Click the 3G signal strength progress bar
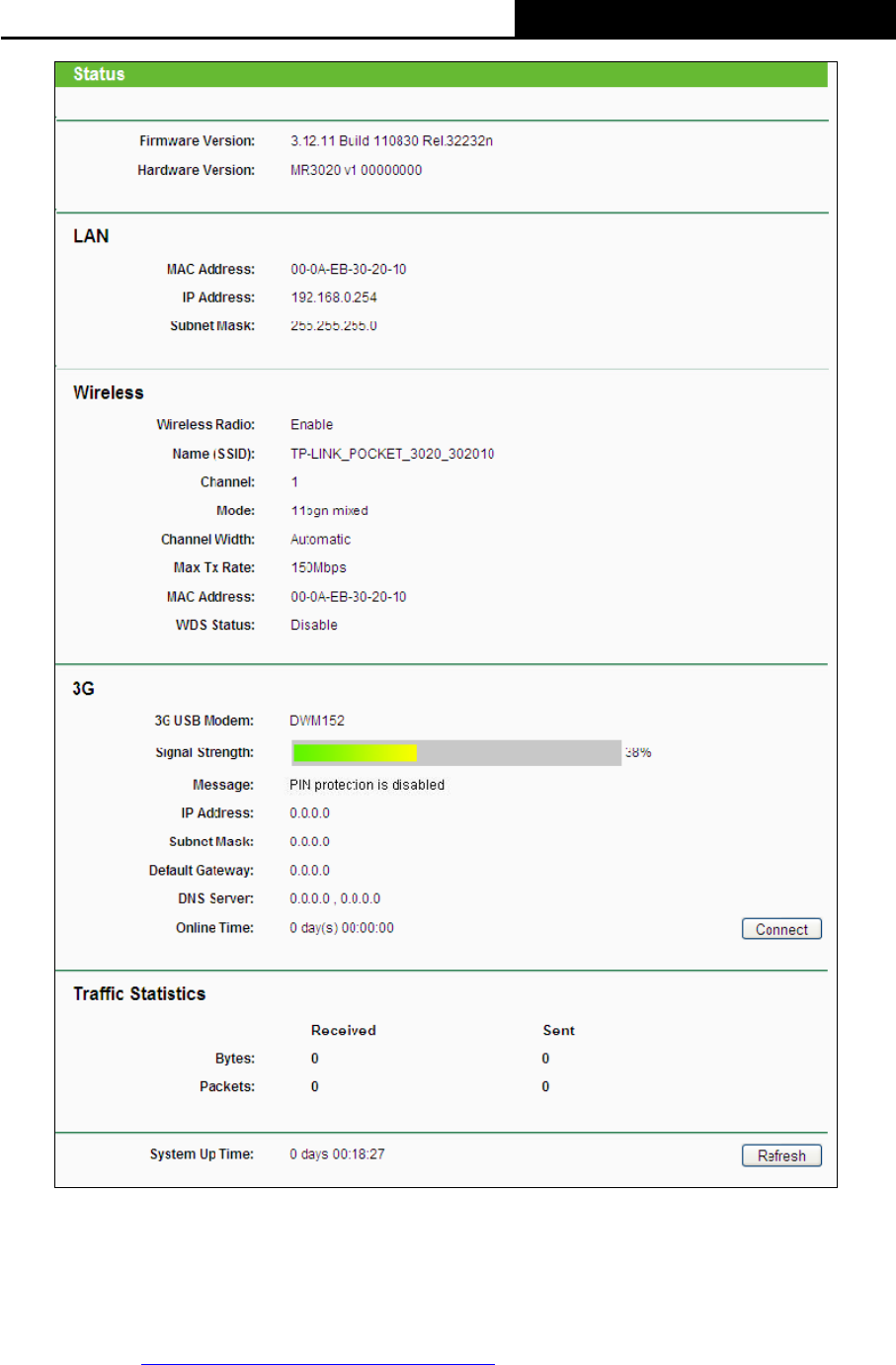This screenshot has width=896, height=1365. 456,753
